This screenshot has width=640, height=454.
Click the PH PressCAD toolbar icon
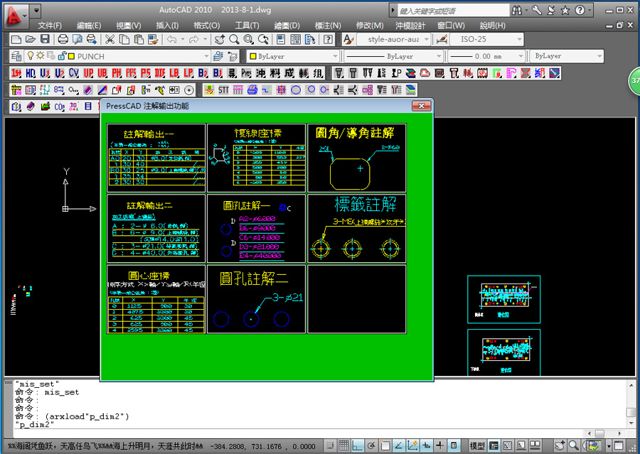[117, 73]
